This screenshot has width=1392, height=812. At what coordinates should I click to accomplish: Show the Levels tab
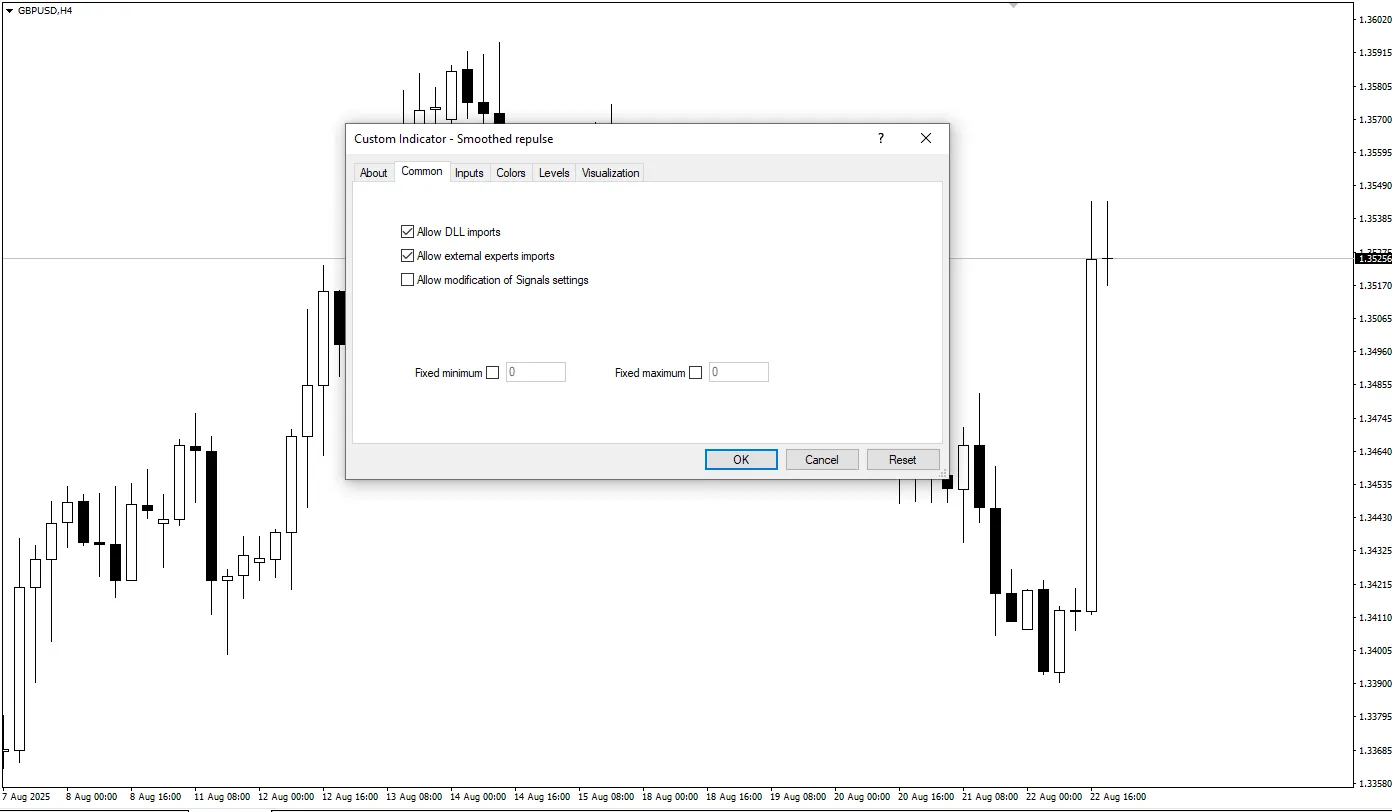(554, 173)
